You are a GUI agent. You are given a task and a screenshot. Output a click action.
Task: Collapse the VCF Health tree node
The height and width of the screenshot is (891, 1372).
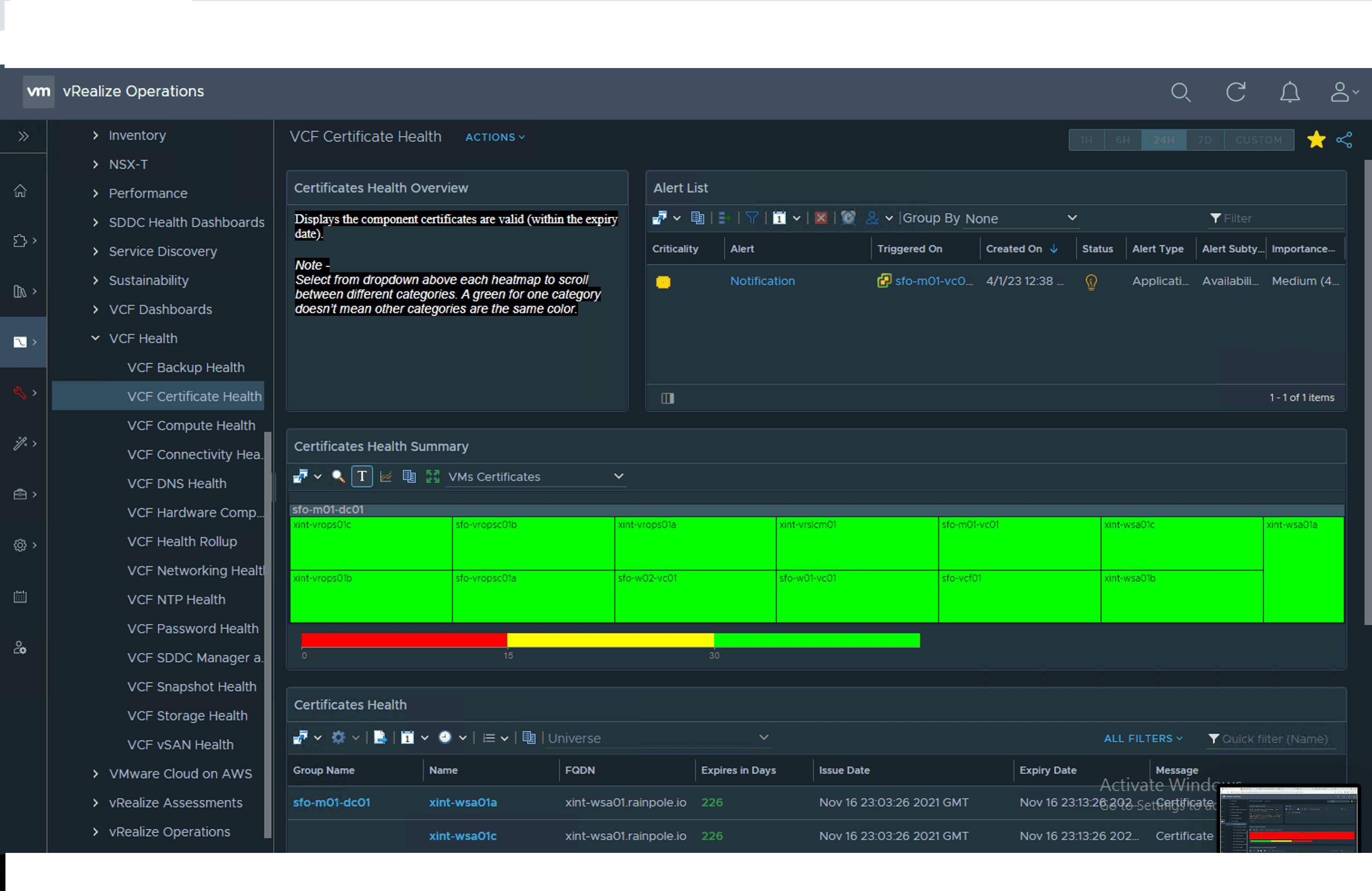coord(96,338)
